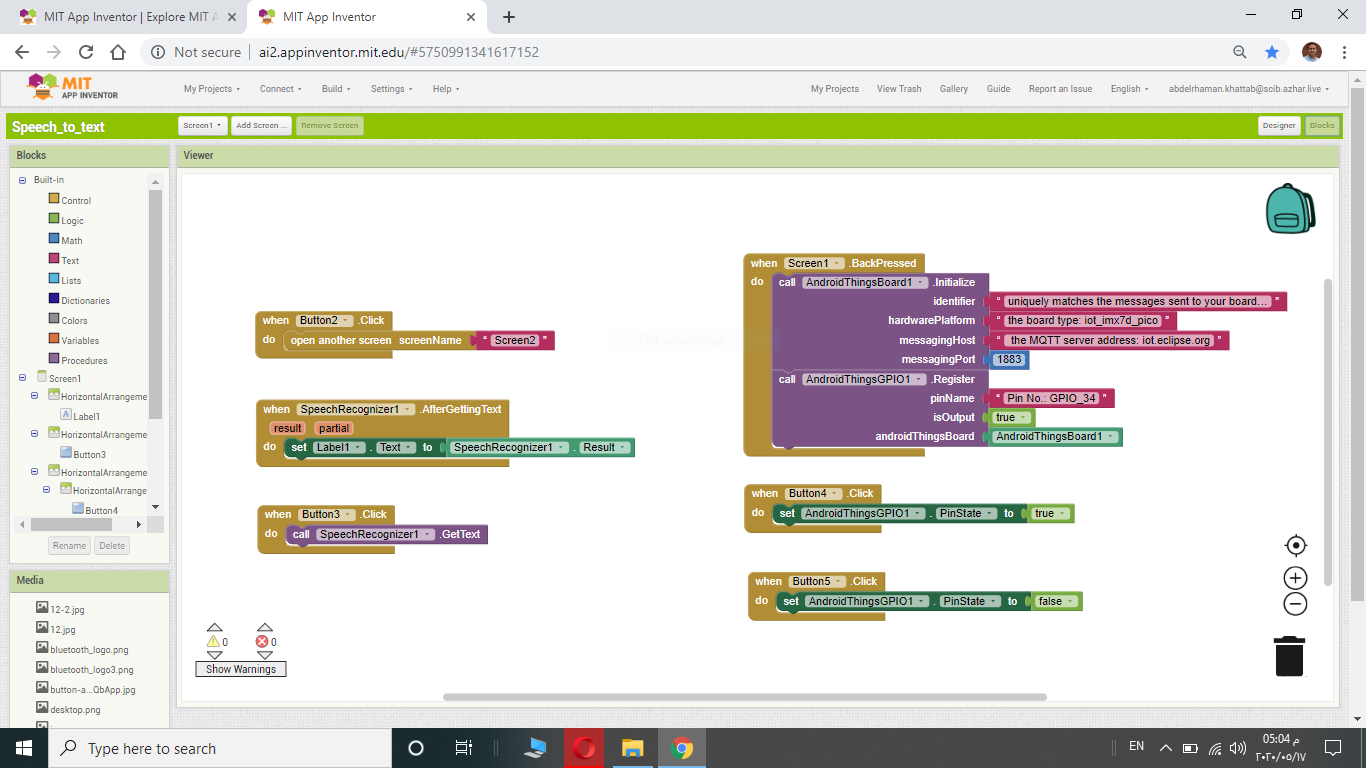Click the MIT App Inventor logo
Image resolution: width=1366 pixels, height=768 pixels.
tap(73, 88)
